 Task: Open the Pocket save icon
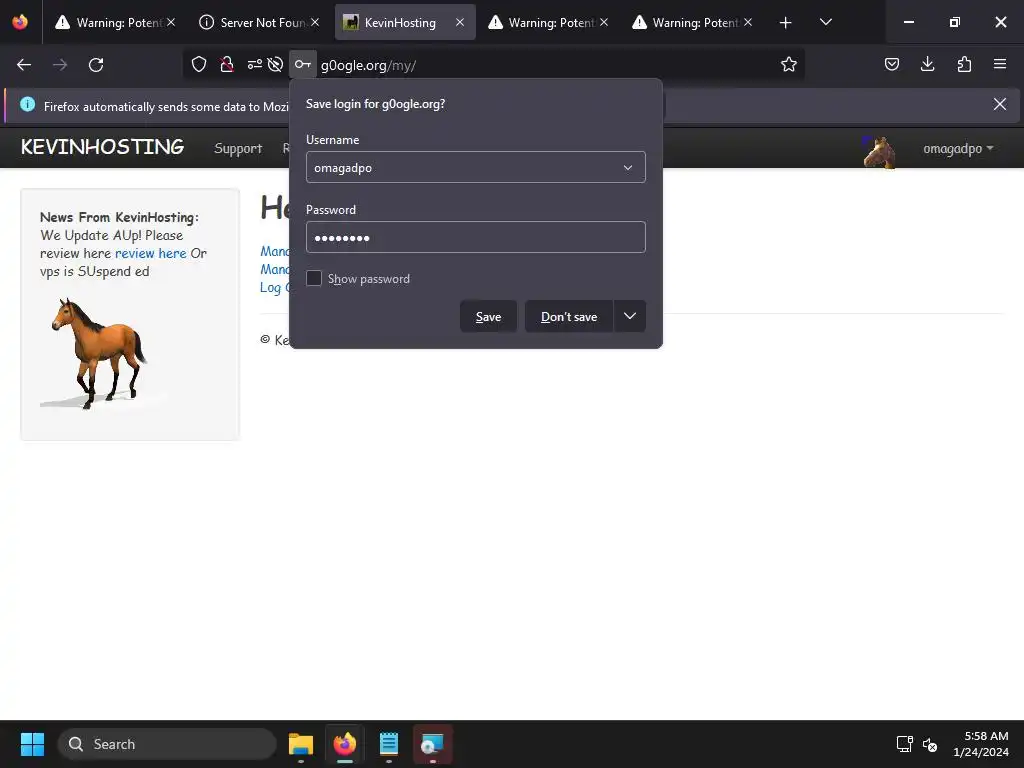[892, 64]
